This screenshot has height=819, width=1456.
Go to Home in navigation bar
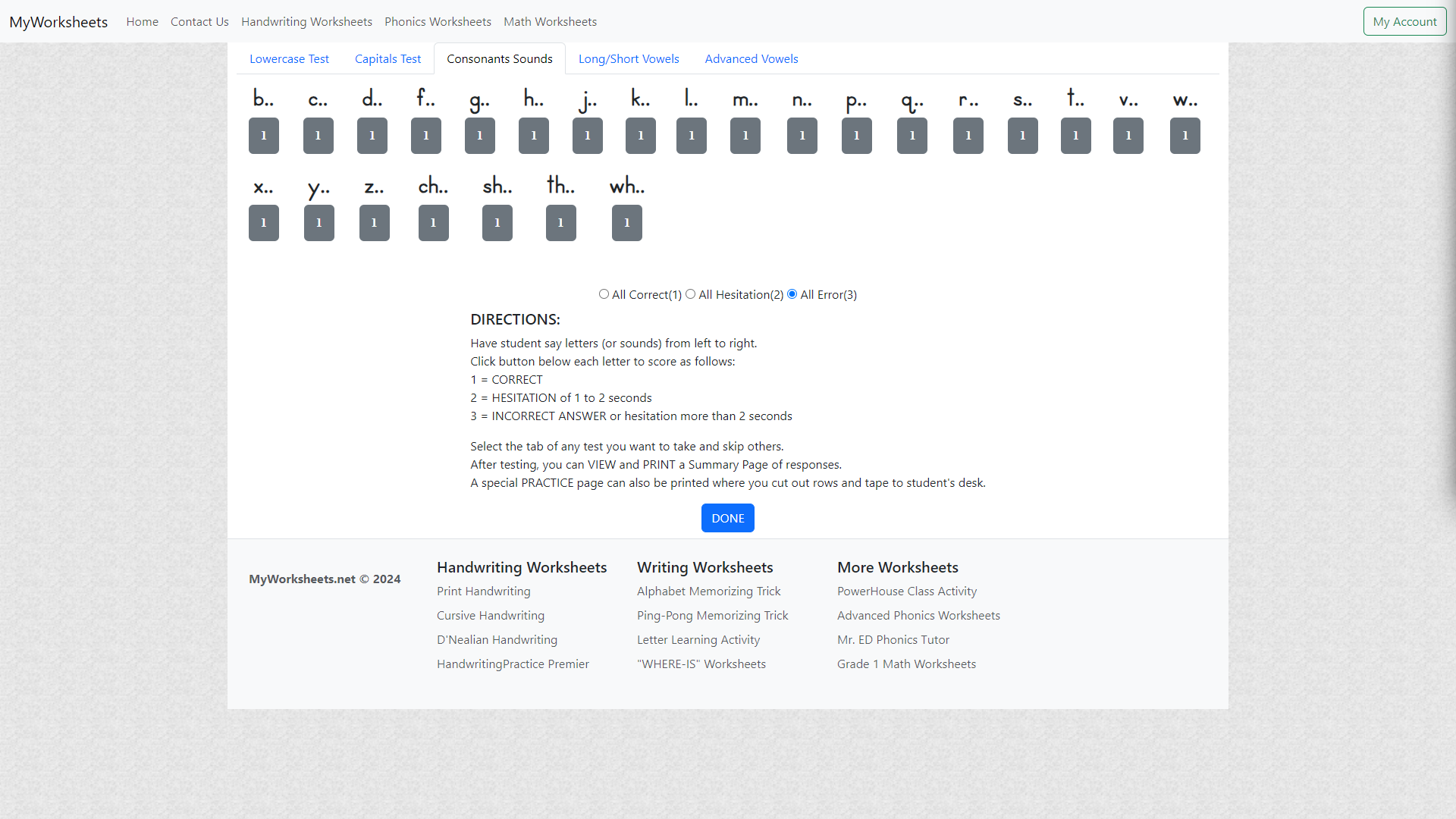point(143,21)
